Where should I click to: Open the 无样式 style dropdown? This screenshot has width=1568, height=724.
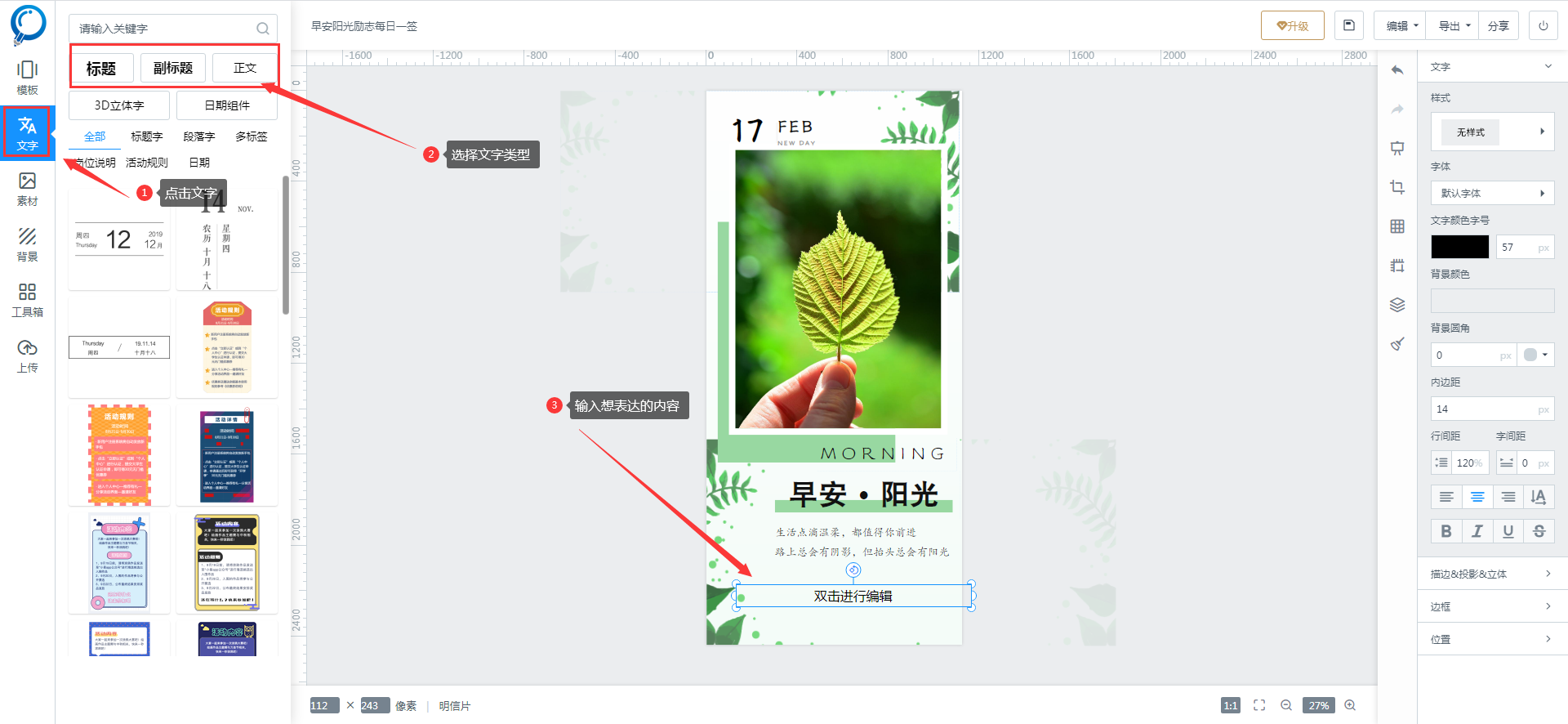[1492, 132]
